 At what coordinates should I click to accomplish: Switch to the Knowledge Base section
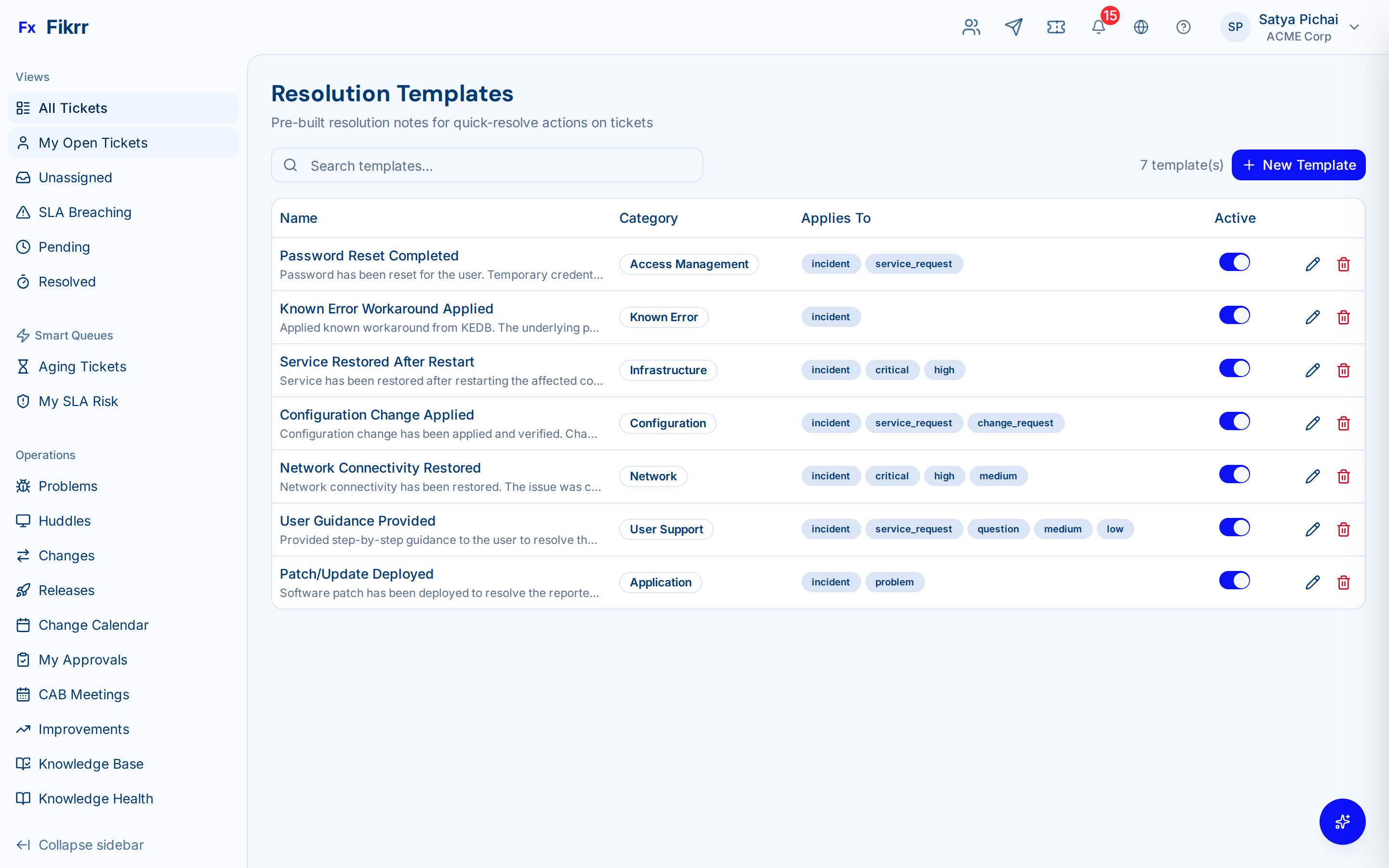point(91,763)
